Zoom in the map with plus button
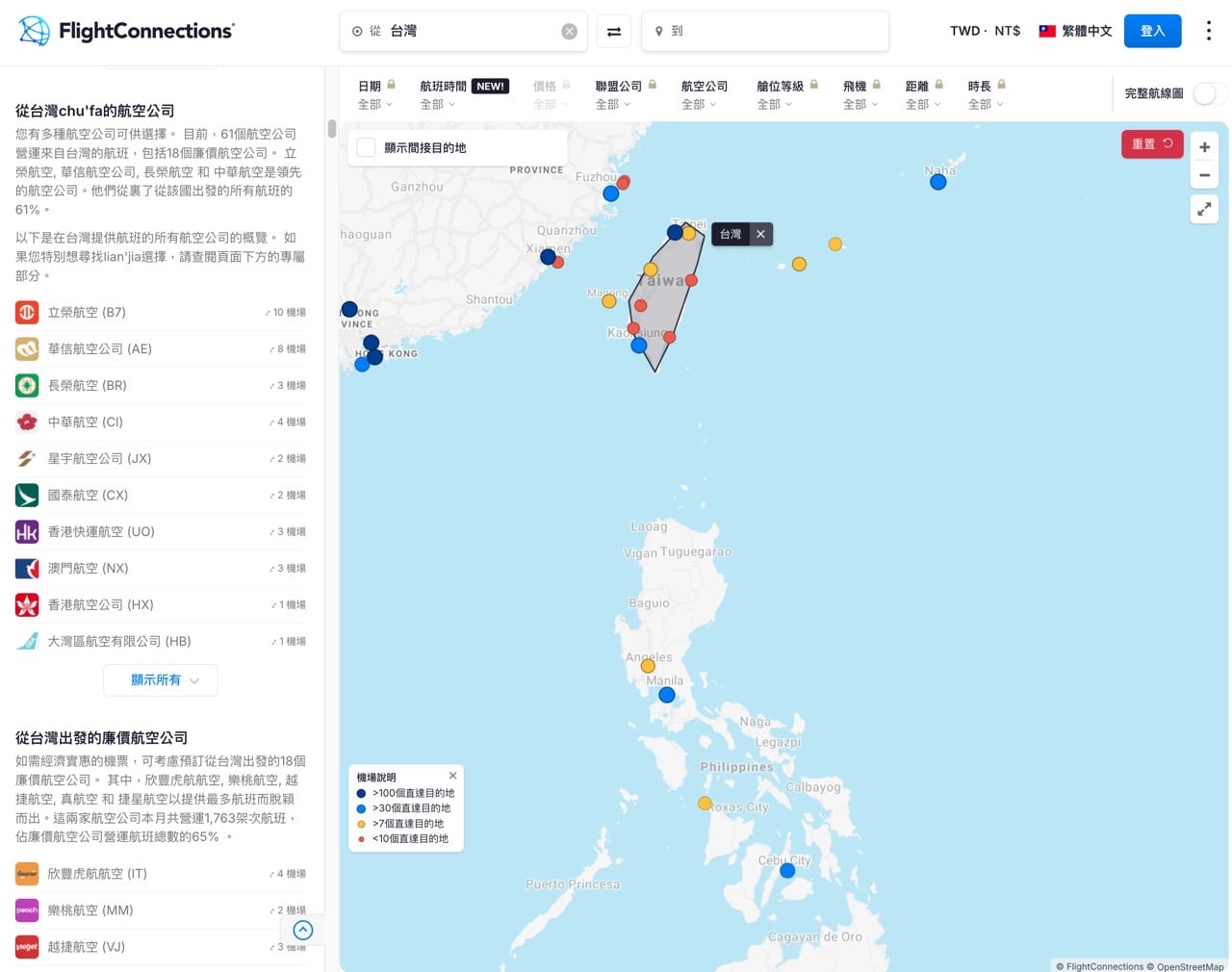The image size is (1232, 972). [x=1204, y=146]
